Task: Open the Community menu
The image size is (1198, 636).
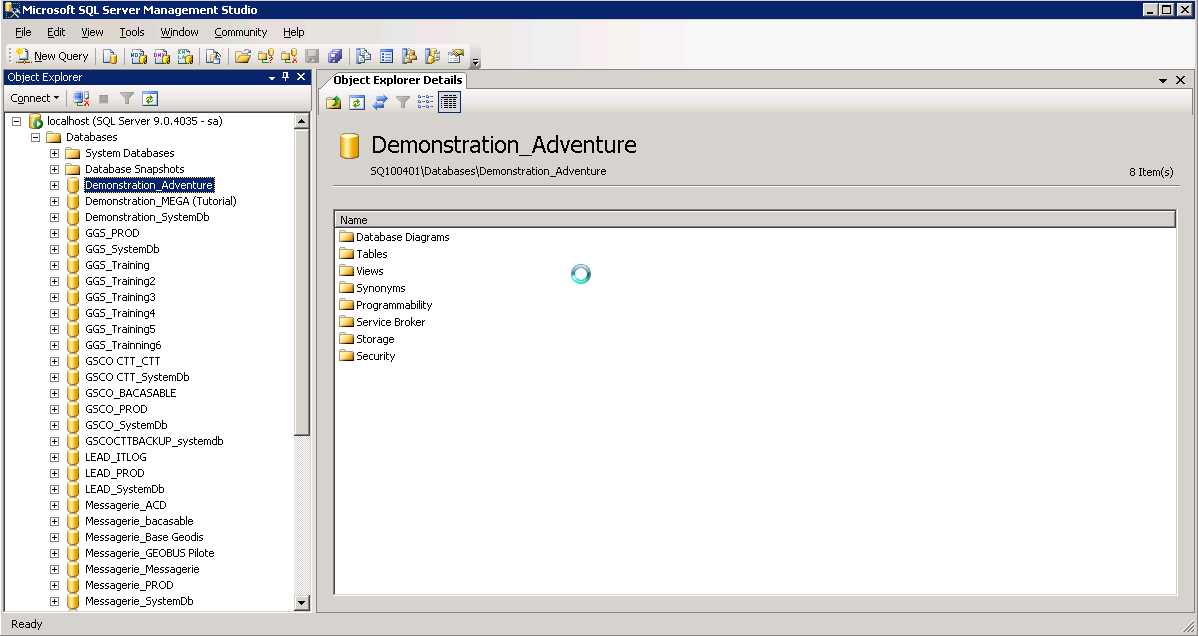Action: pyautogui.click(x=240, y=32)
